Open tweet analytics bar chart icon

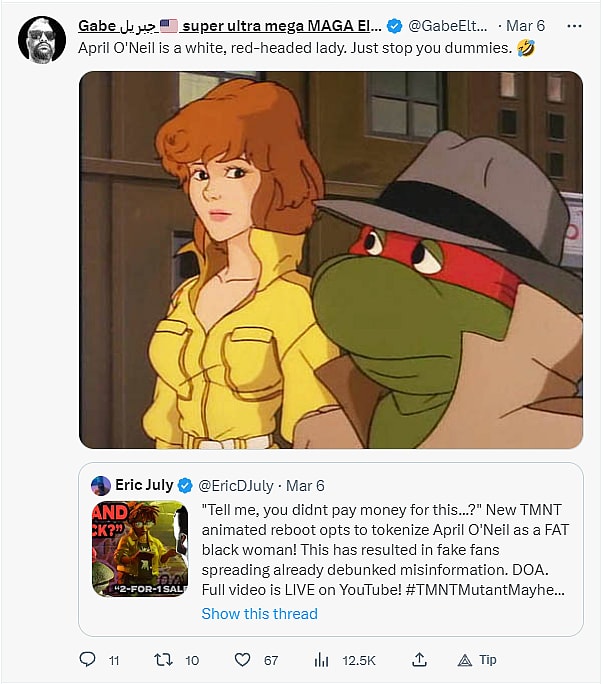322,660
